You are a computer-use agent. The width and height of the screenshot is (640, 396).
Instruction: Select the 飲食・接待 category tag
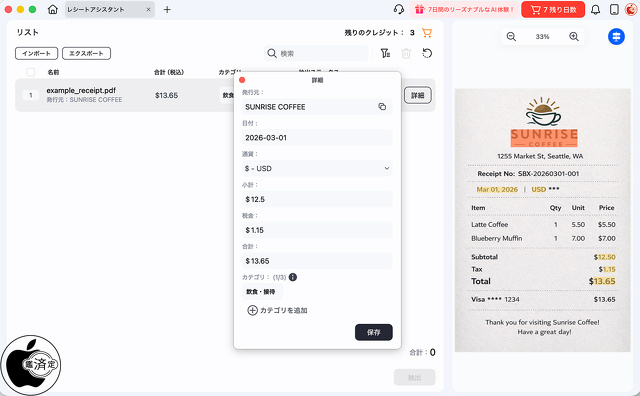click(x=261, y=291)
